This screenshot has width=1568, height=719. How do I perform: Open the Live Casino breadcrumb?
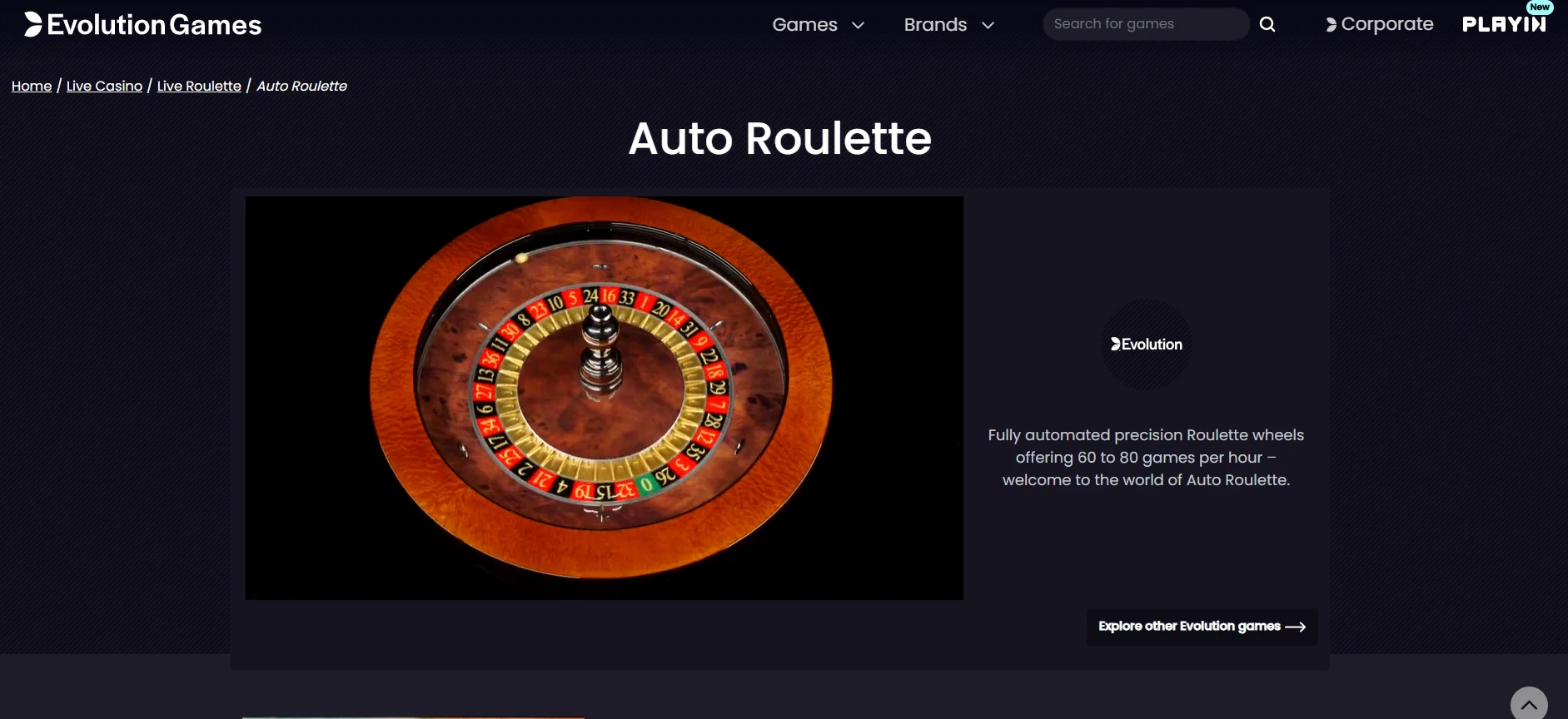tap(104, 86)
